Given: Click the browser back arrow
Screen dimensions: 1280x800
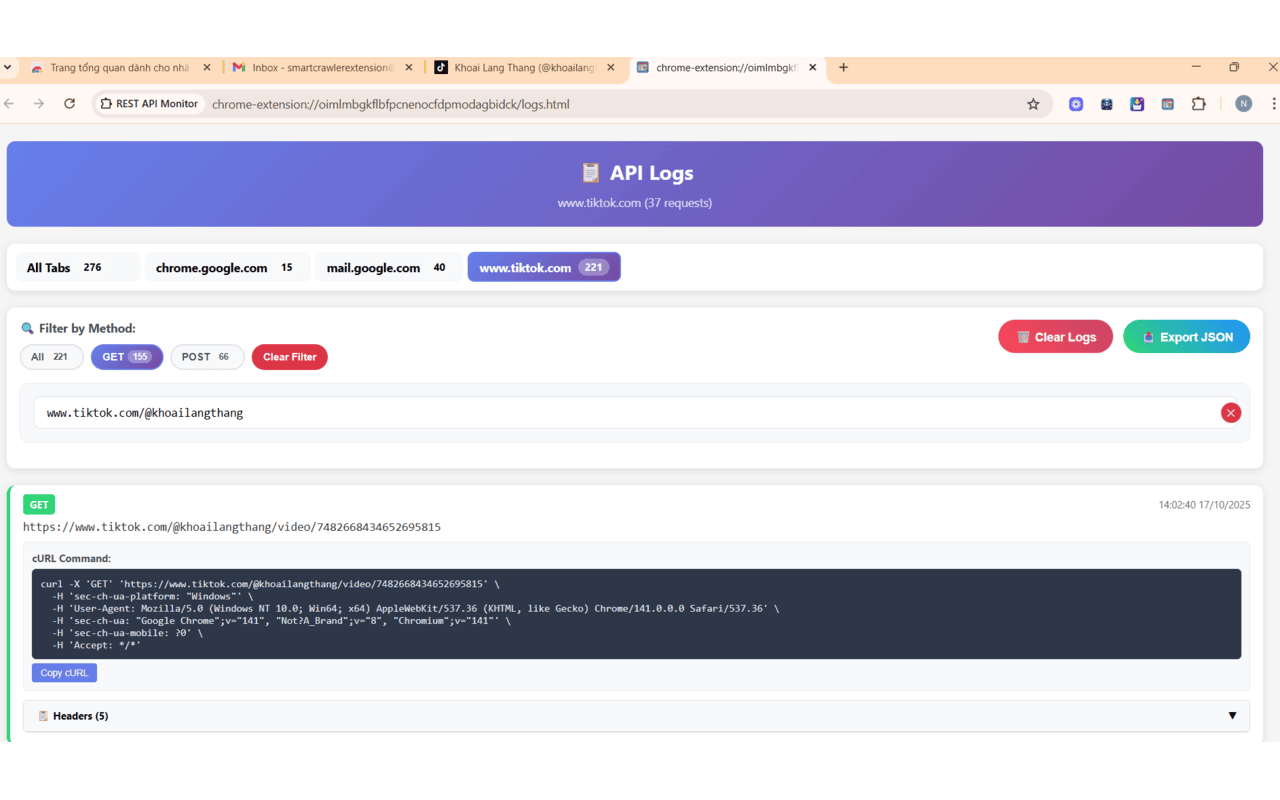Looking at the screenshot, I should tap(9, 104).
